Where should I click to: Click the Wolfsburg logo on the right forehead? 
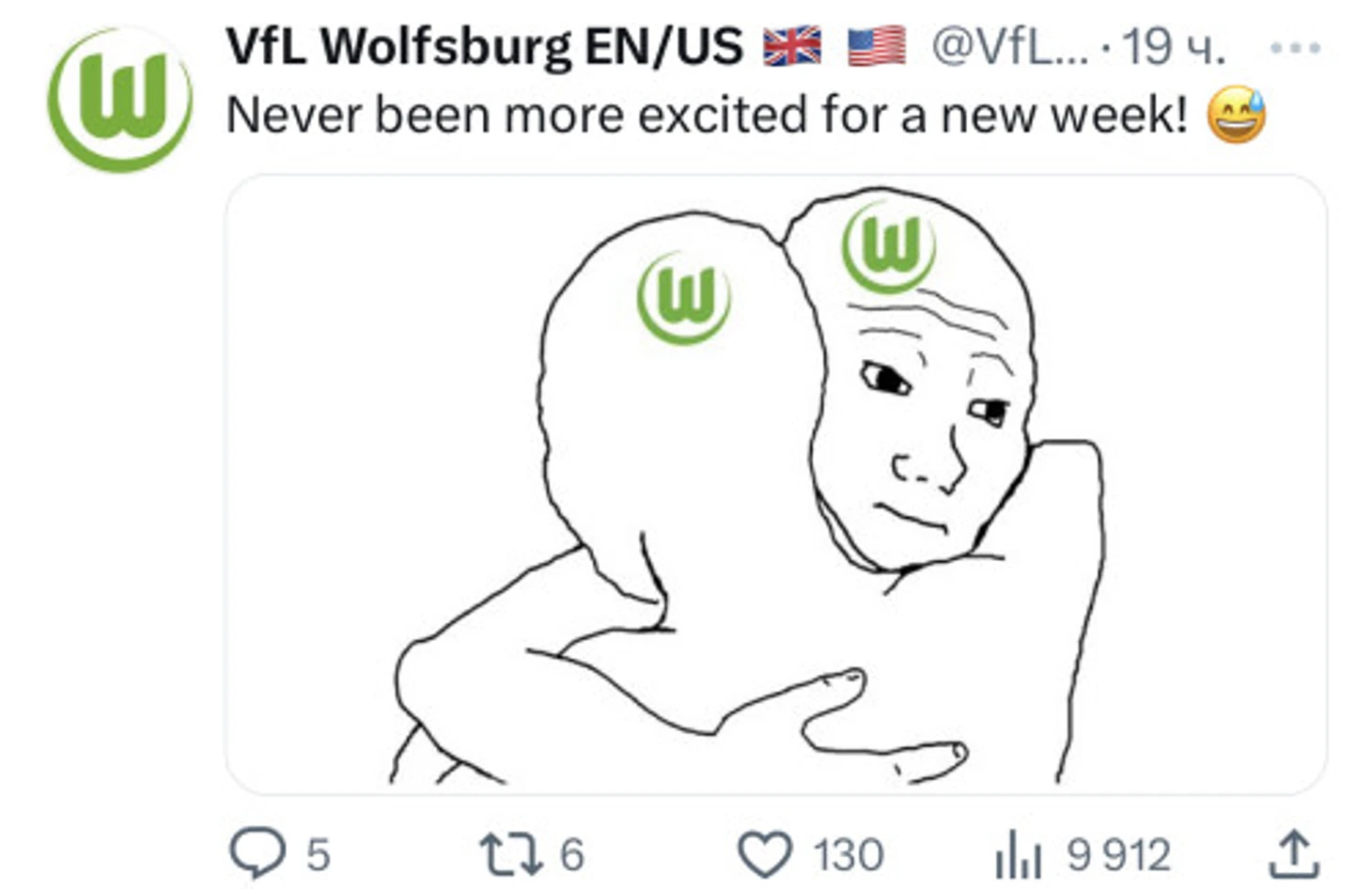point(889,246)
